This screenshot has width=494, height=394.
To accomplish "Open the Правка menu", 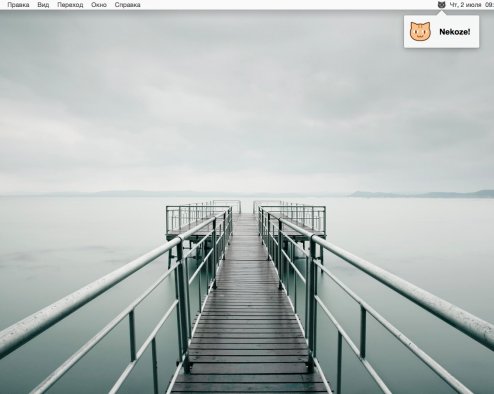I will coord(18,5).
